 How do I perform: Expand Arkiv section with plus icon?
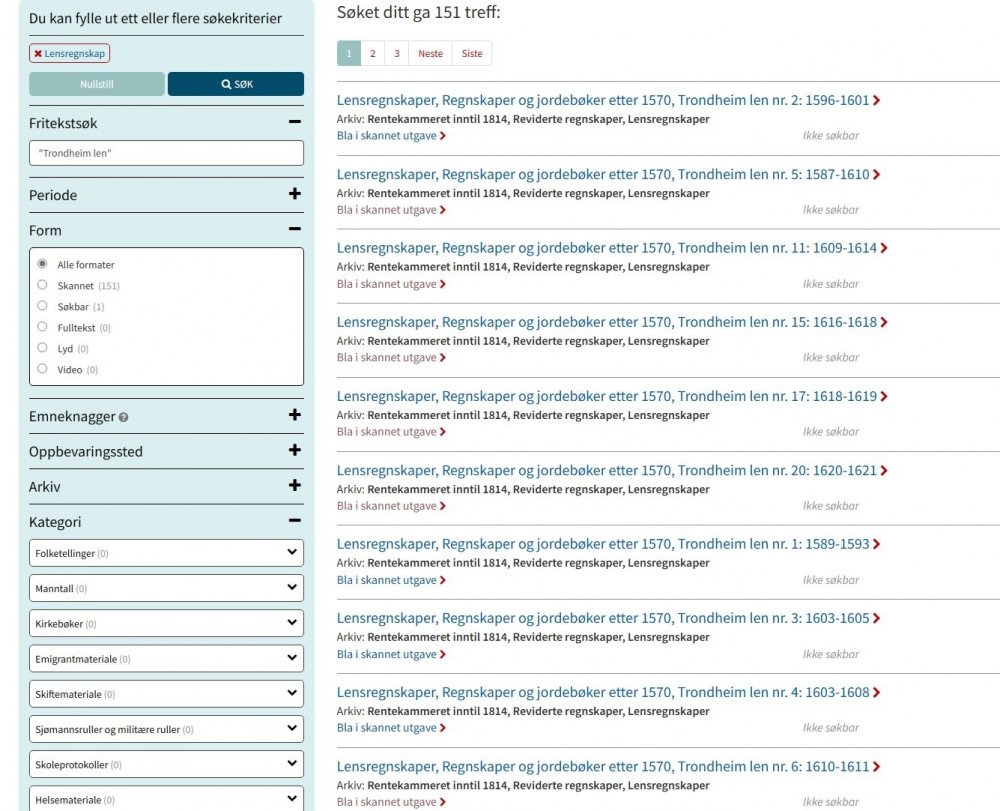click(294, 486)
